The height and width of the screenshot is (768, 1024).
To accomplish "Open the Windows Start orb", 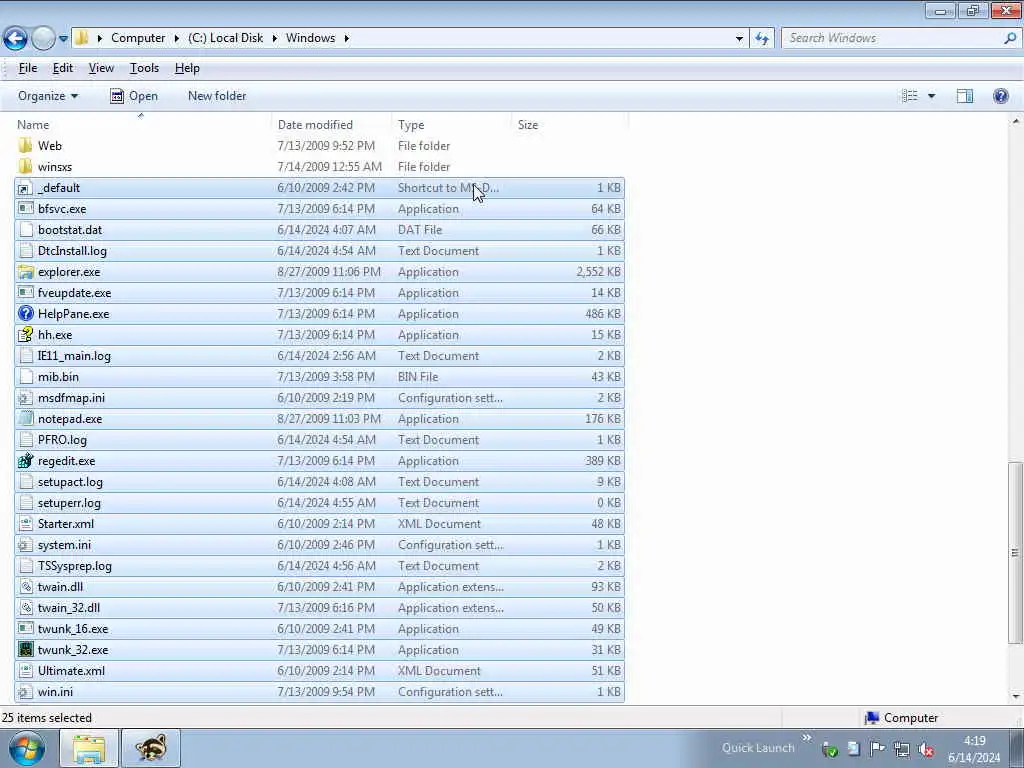I will (27, 749).
